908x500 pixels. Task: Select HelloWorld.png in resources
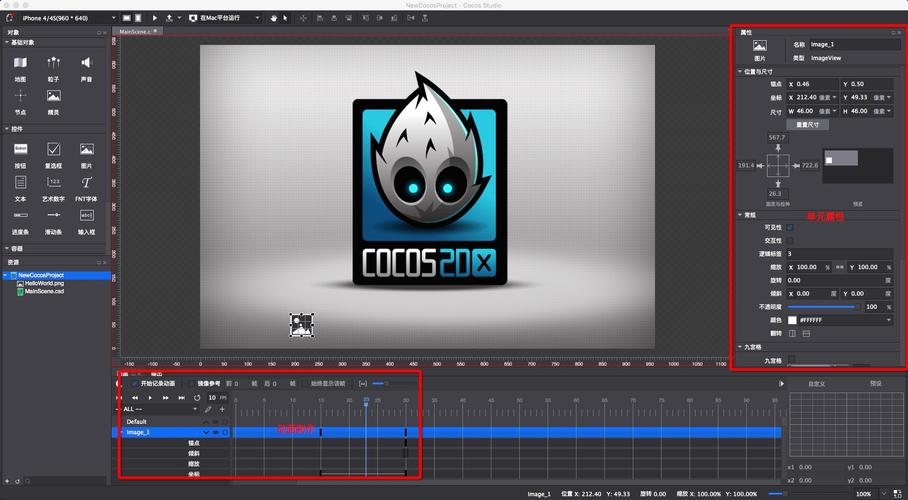pyautogui.click(x=44, y=284)
